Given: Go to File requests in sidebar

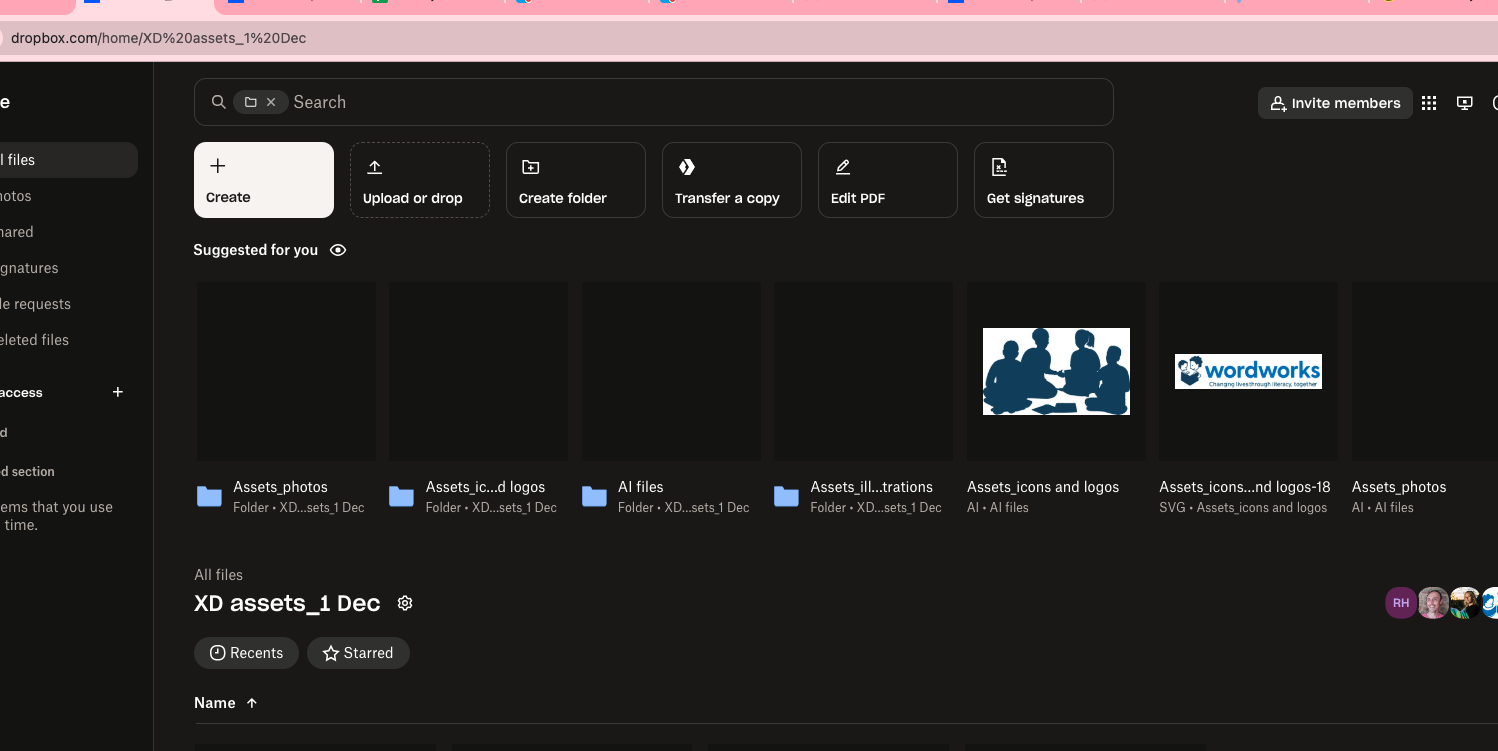Looking at the screenshot, I should pos(36,304).
